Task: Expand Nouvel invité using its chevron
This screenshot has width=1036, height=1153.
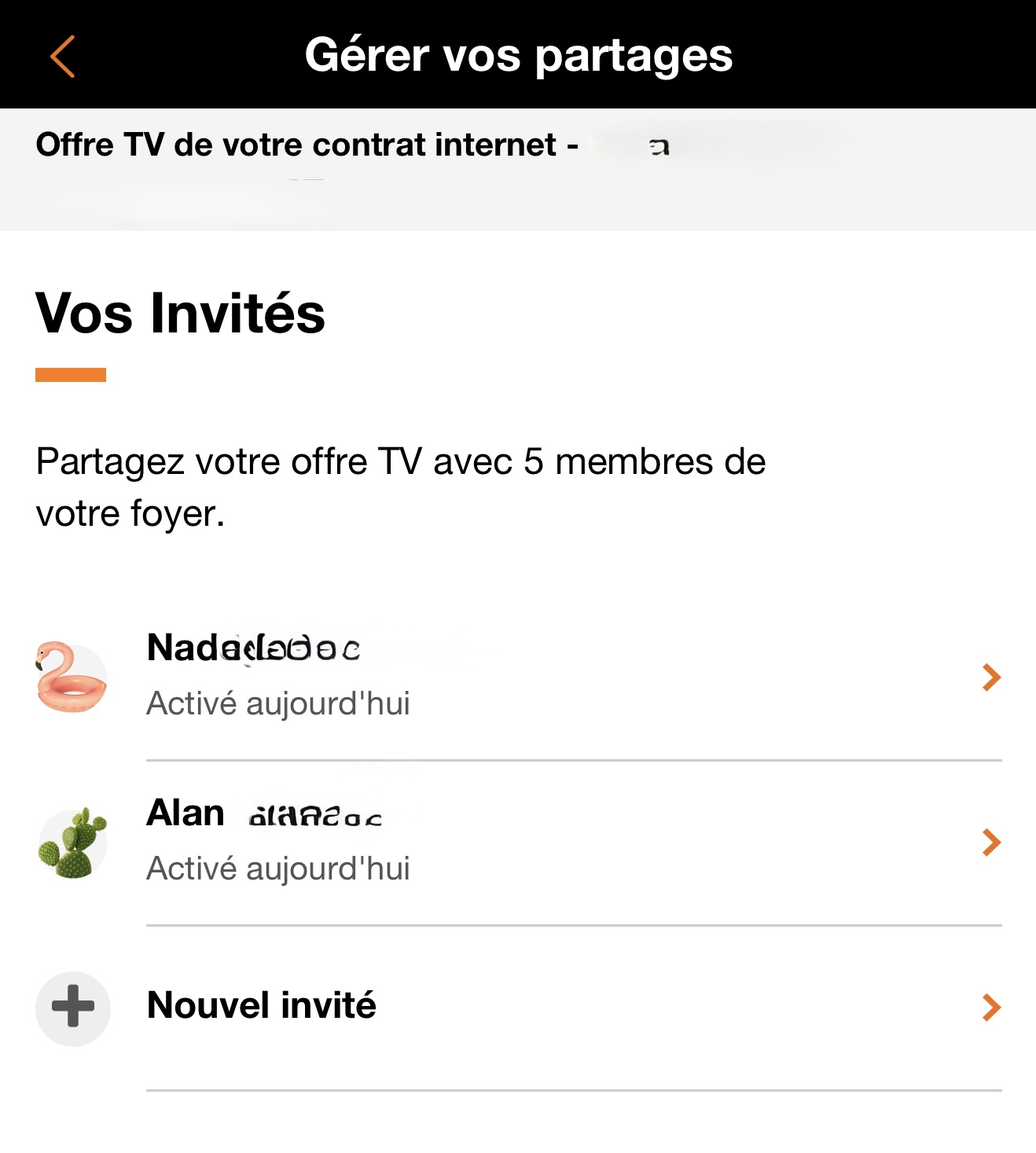Action: click(991, 1008)
